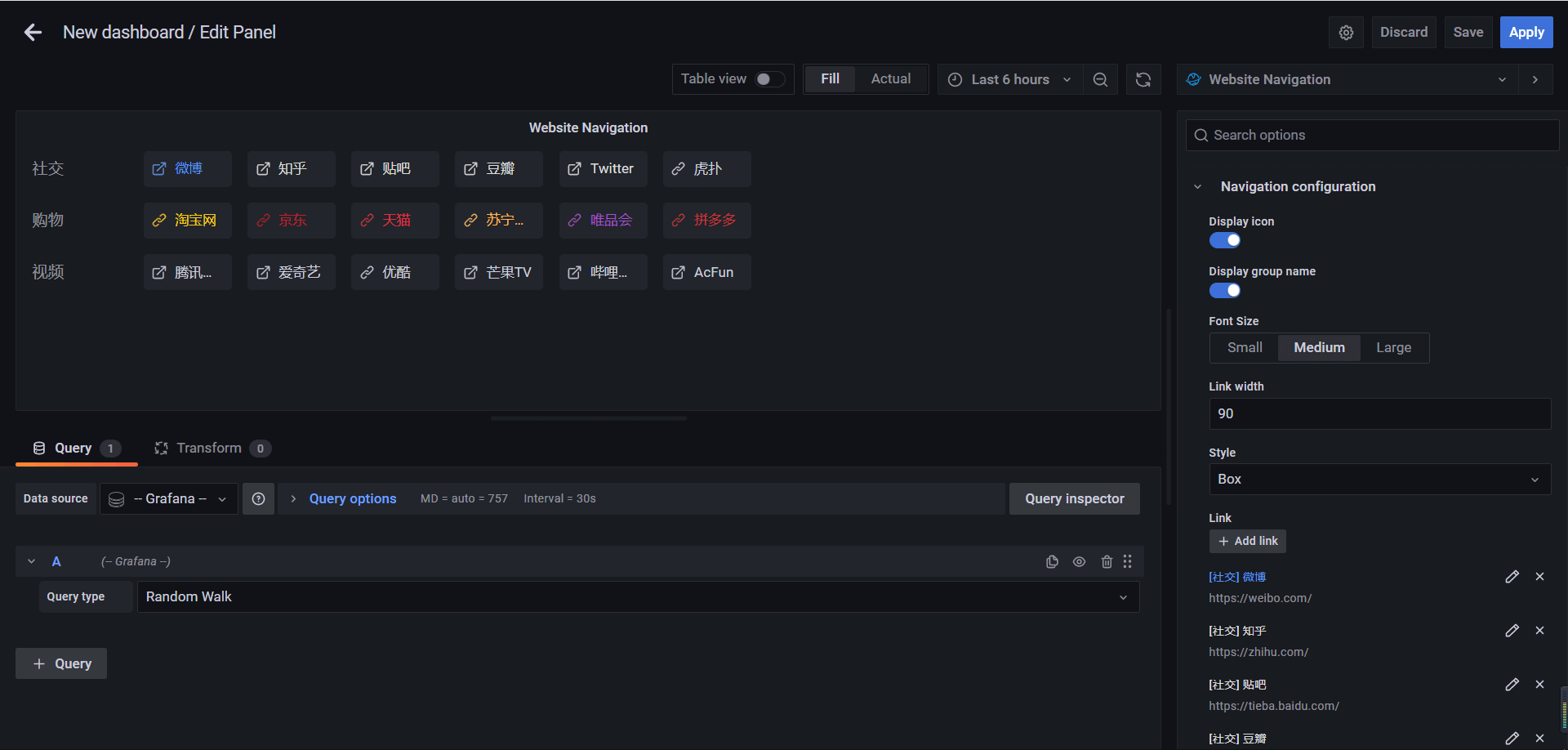
Task: Open Twitter navigation link
Action: click(603, 169)
